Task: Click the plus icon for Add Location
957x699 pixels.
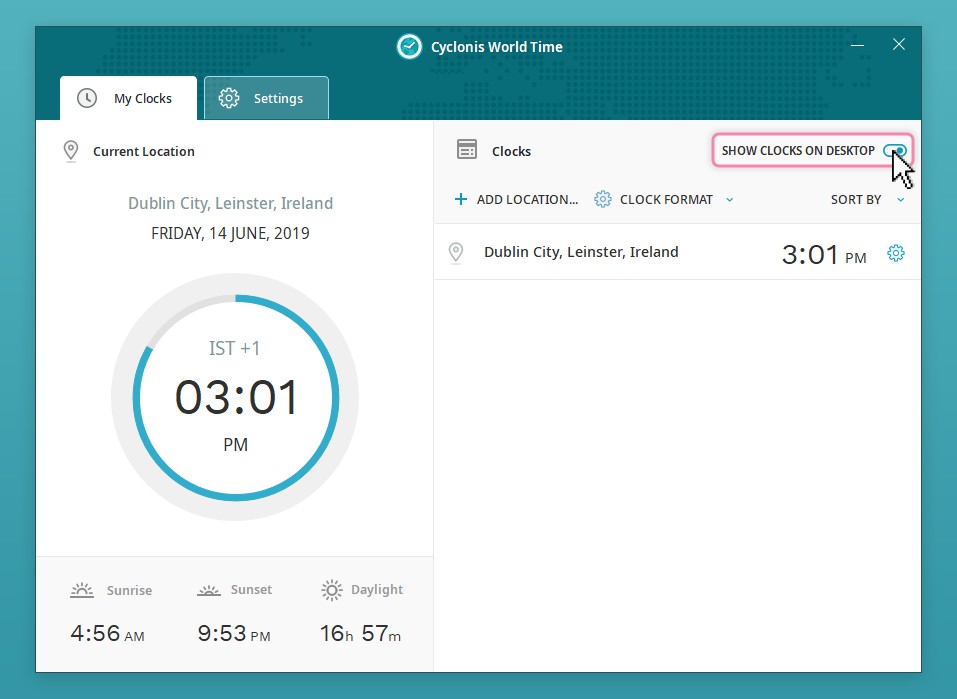Action: coord(460,199)
